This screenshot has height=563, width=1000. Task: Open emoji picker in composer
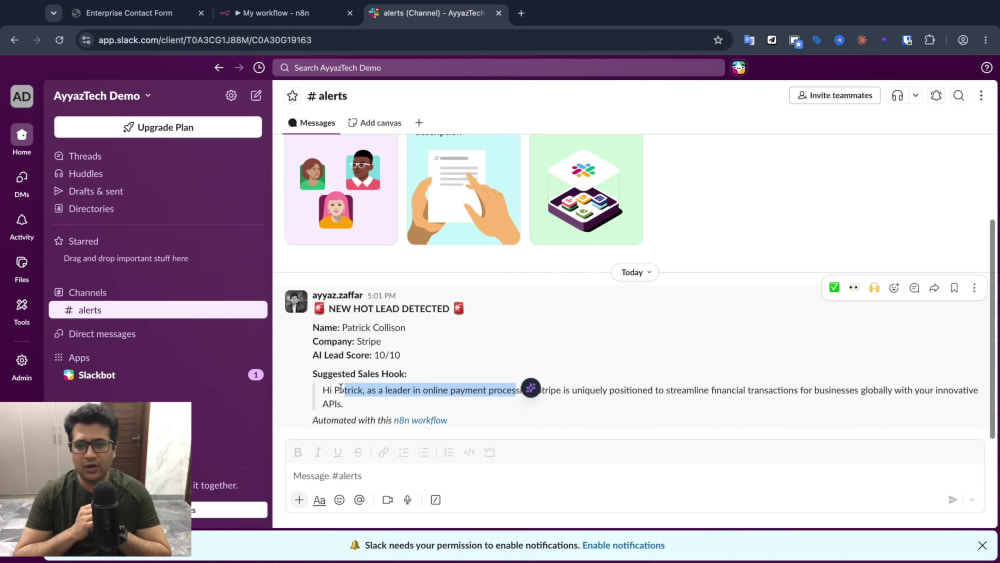(339, 501)
